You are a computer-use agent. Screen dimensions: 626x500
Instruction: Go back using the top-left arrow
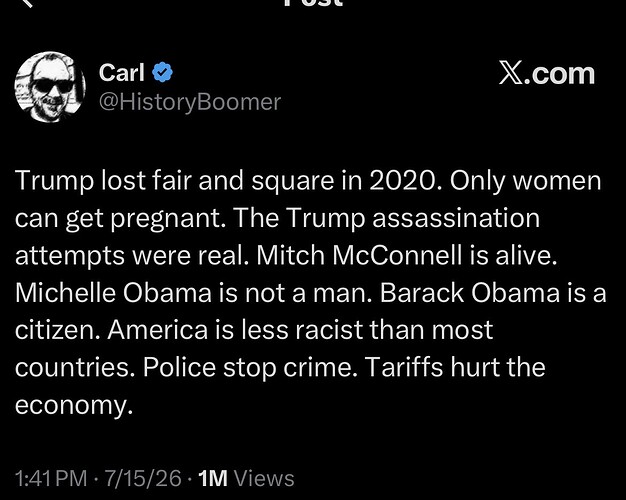coord(26,2)
